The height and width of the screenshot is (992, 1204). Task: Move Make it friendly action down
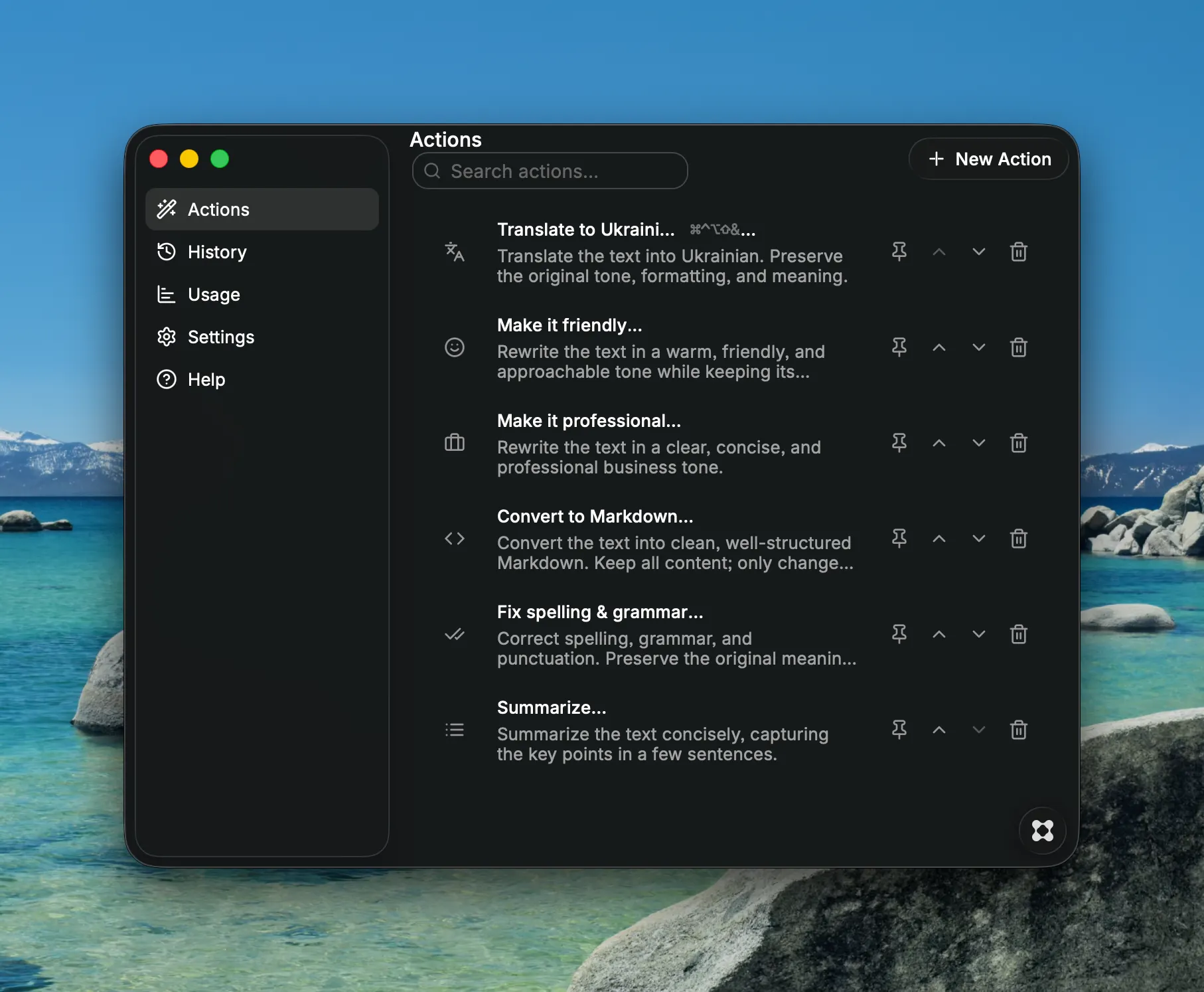(x=979, y=347)
